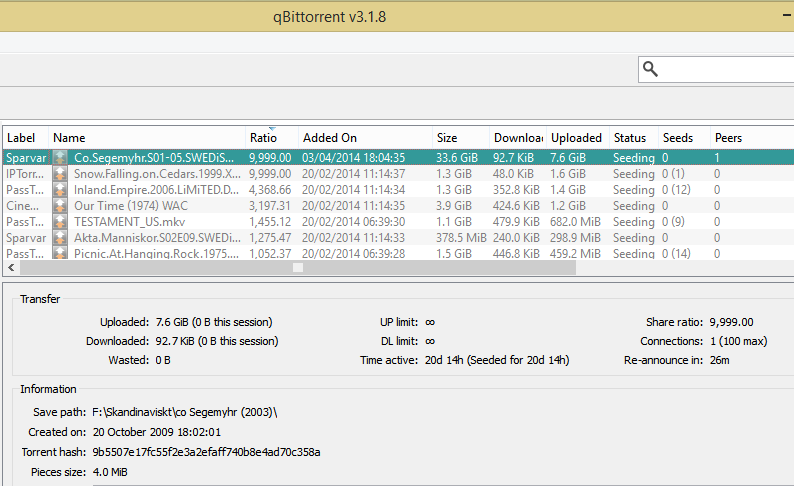794x486 pixels.
Task: Click seeding icon of Picnic.At.Hanging.Rock torrent
Action: click(x=60, y=253)
